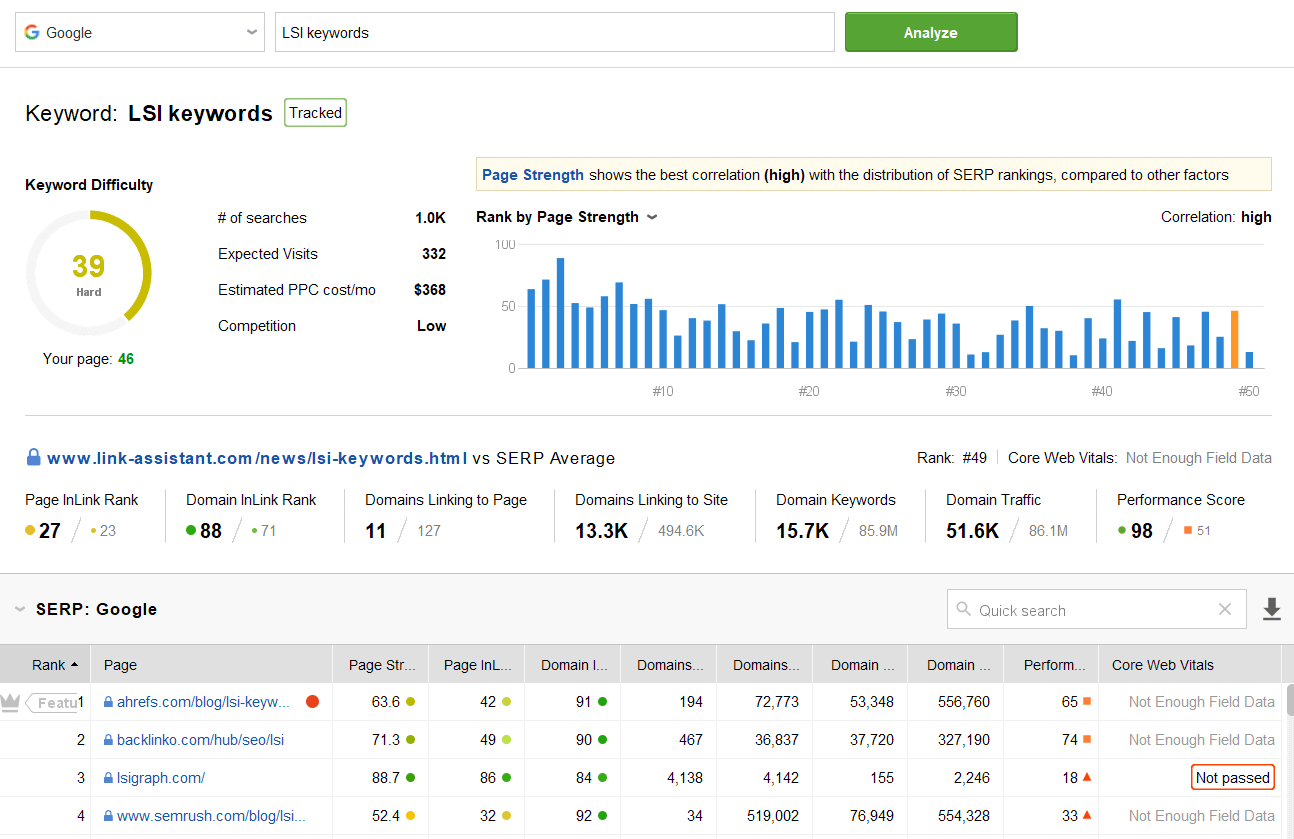This screenshot has width=1294, height=839.
Task: Expand the Rank by Page Strength dropdown
Action: [x=652, y=217]
